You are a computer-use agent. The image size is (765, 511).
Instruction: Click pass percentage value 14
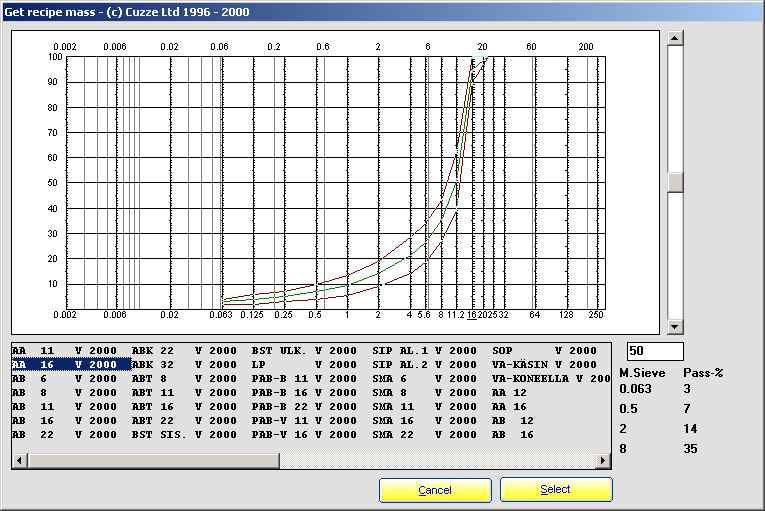click(x=690, y=429)
